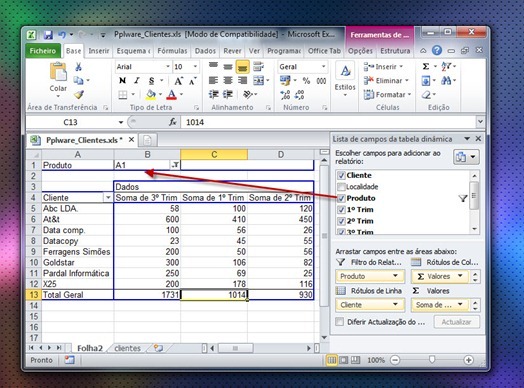Click the font color A icon
Viewport: 524px width, 388px height.
point(171,95)
